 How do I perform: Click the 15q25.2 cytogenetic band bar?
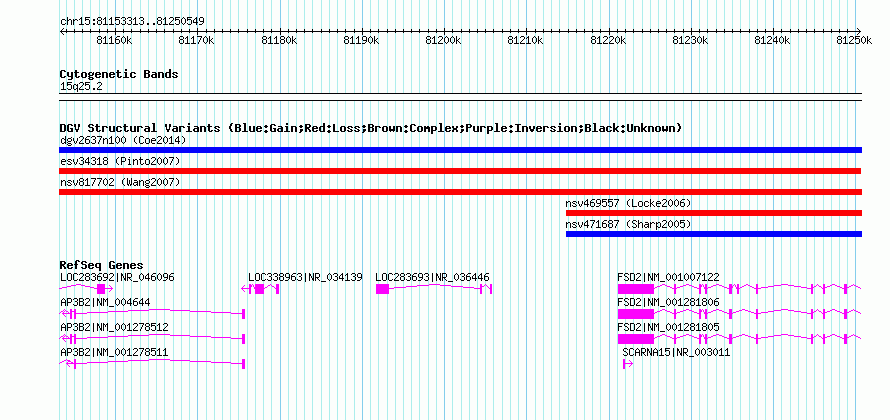pyautogui.click(x=460, y=97)
